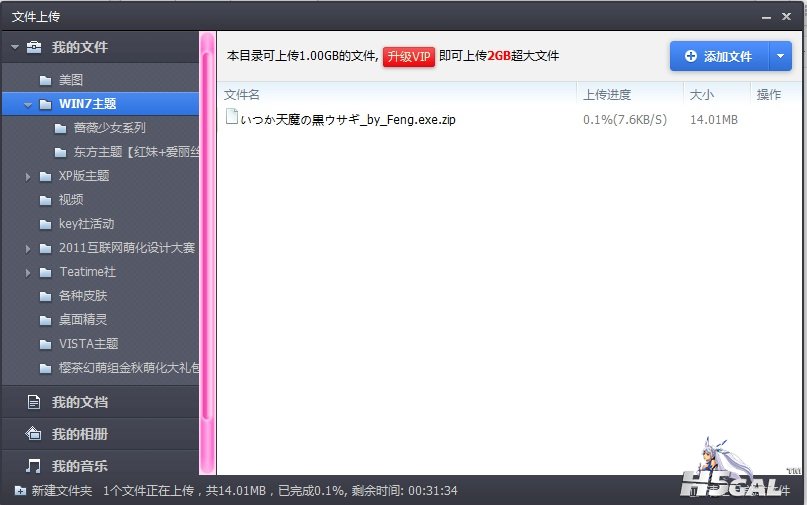Click the 视频 folder icon

click(x=45, y=200)
